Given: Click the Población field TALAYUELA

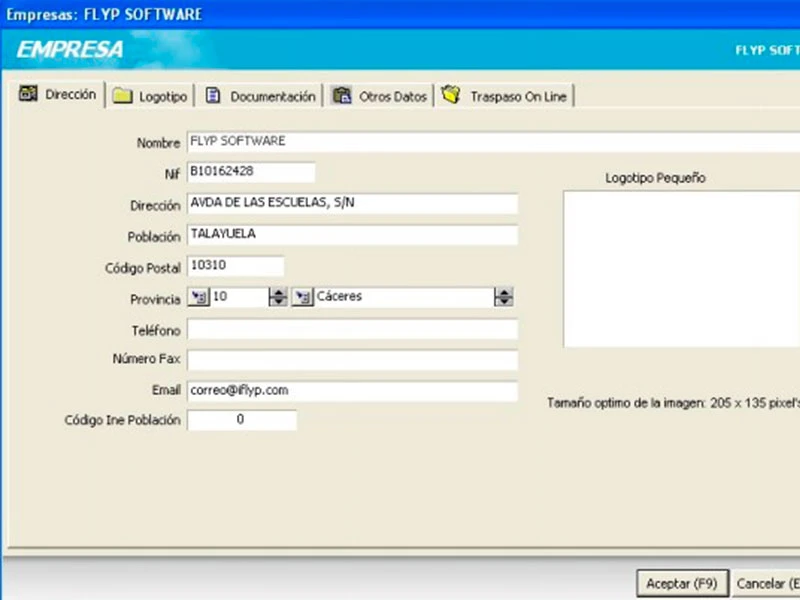Looking at the screenshot, I should (353, 235).
